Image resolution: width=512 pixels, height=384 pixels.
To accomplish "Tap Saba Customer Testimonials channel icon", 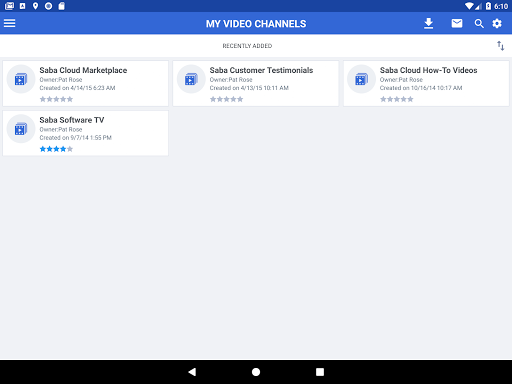I will (191, 79).
